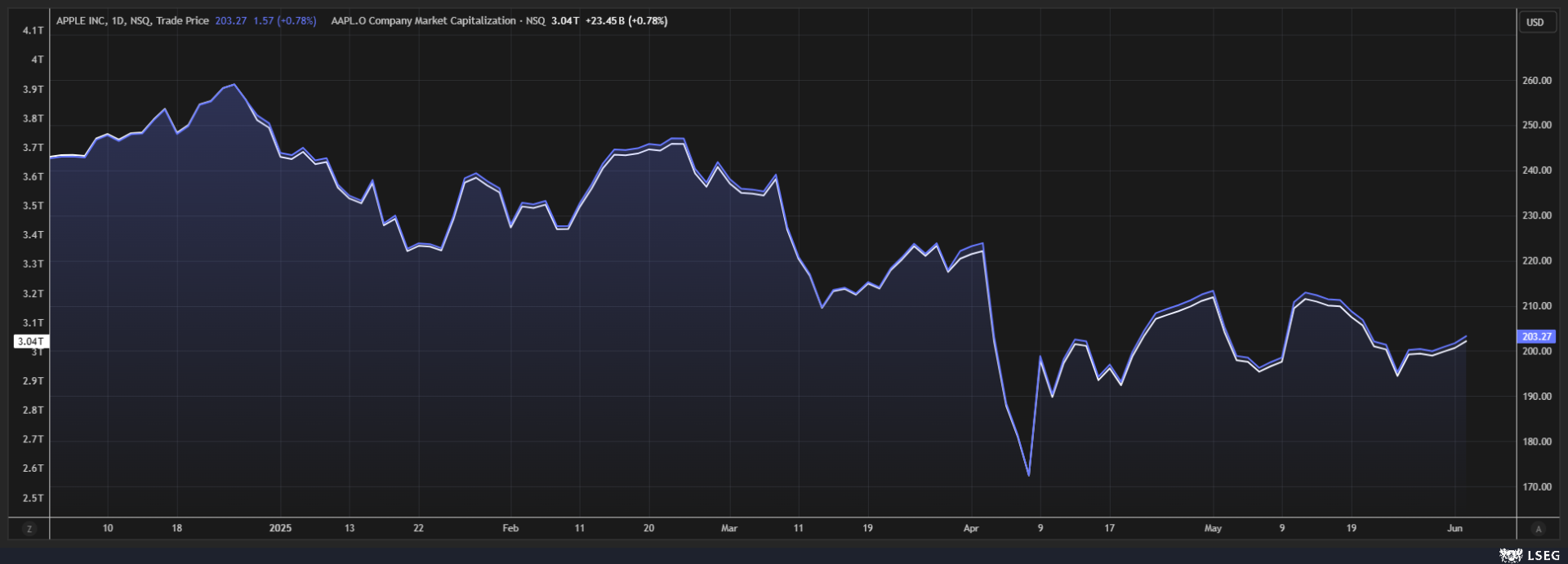1568x564 pixels.
Task: Select the APPLE INC, 1D, NSQ, Trade Price legend
Action: 132,21
